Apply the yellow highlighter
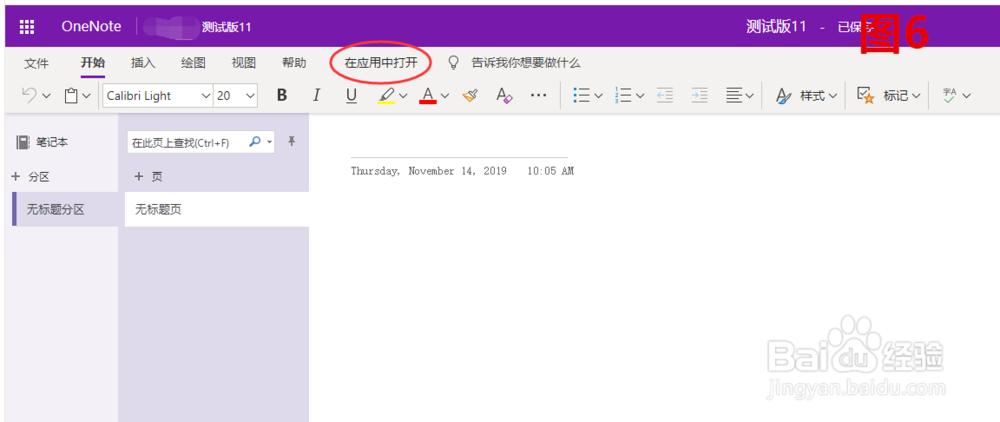This screenshot has width=1000, height=422. [x=386, y=96]
